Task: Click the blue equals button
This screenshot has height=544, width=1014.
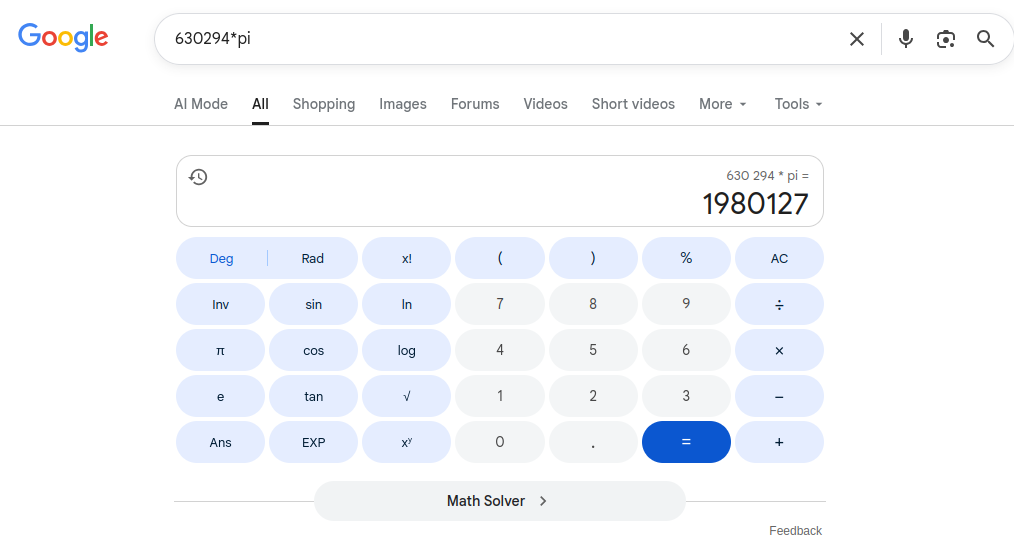Action: (686, 442)
